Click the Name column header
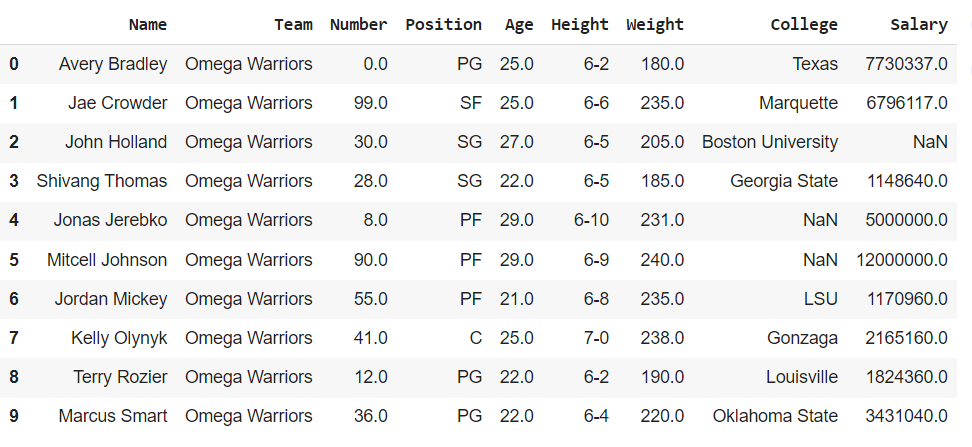The height and width of the screenshot is (447, 972). 148,24
